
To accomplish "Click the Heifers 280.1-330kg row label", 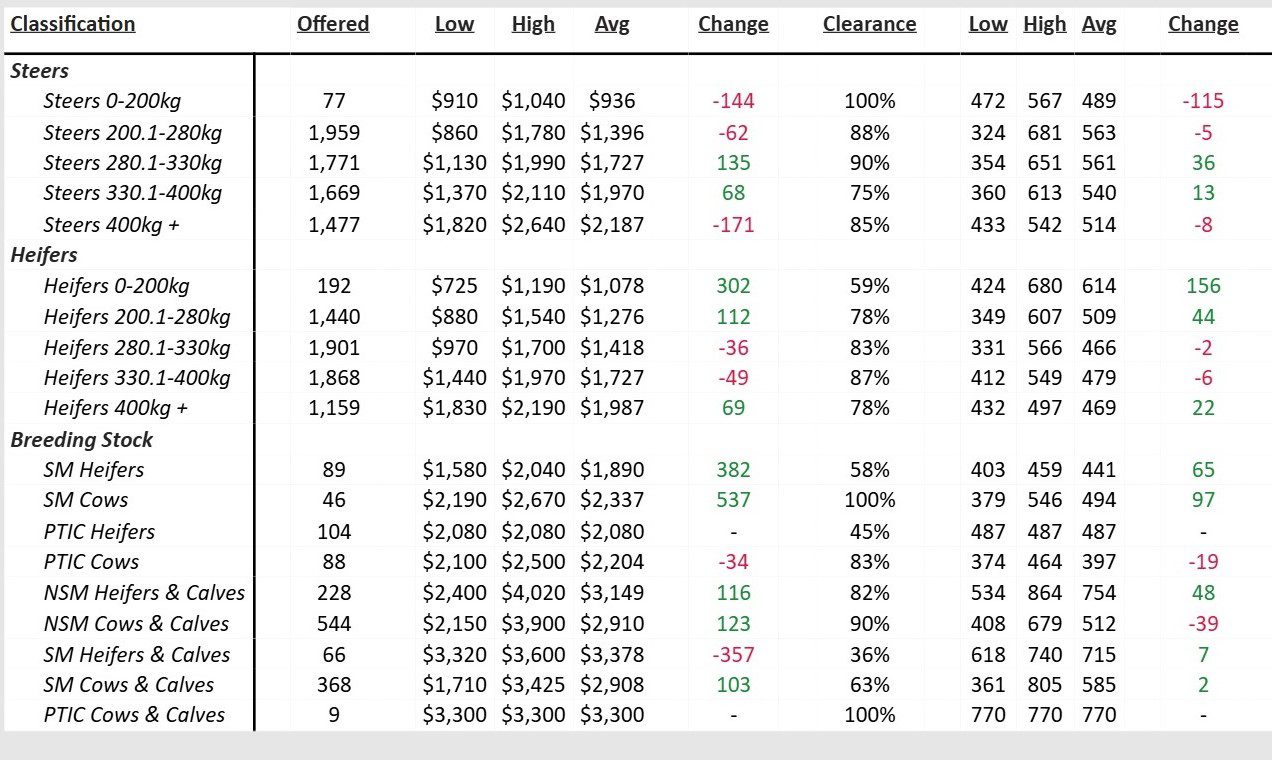I will pyautogui.click(x=136, y=348).
